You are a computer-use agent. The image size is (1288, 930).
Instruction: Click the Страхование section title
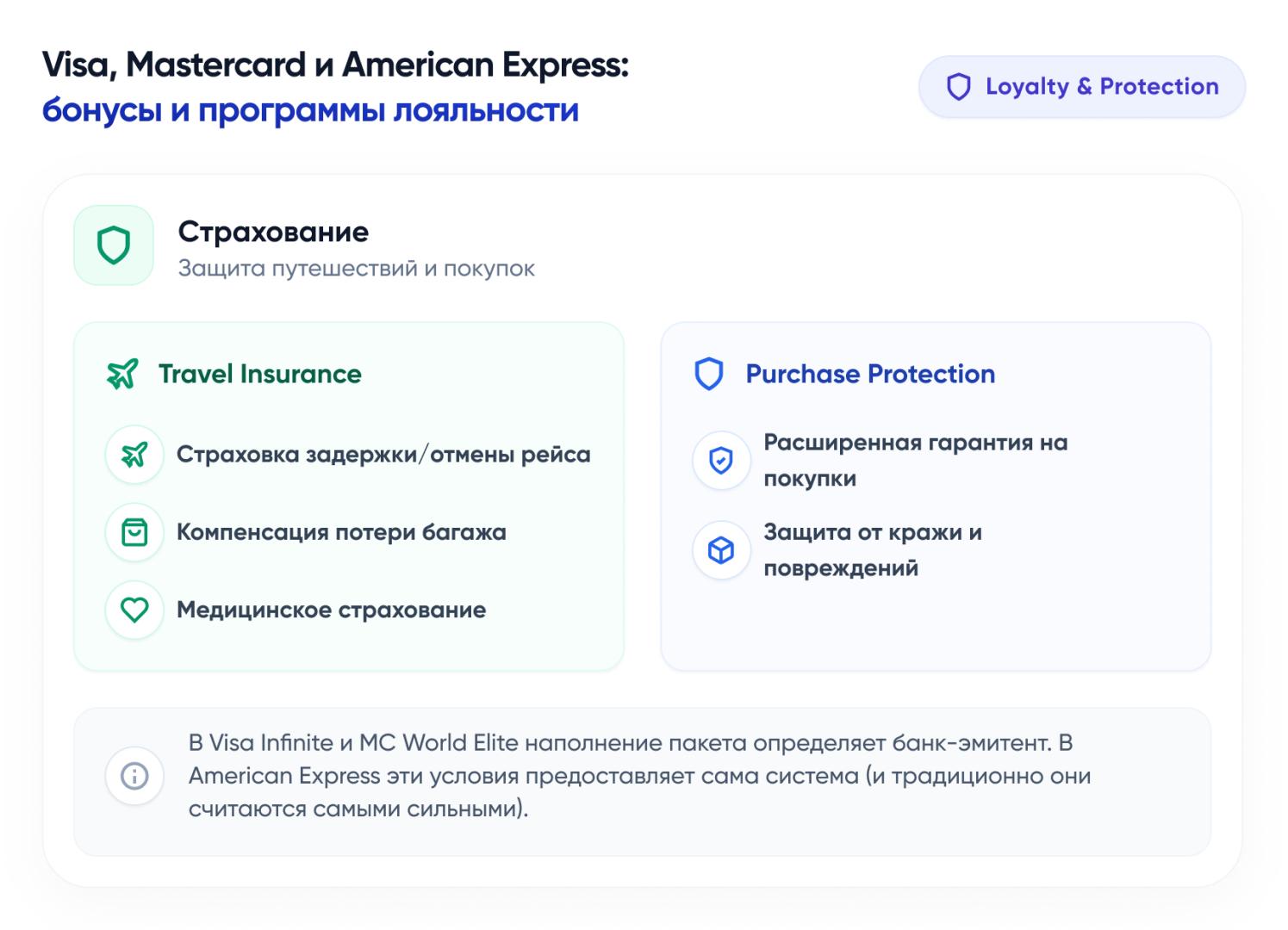click(273, 232)
